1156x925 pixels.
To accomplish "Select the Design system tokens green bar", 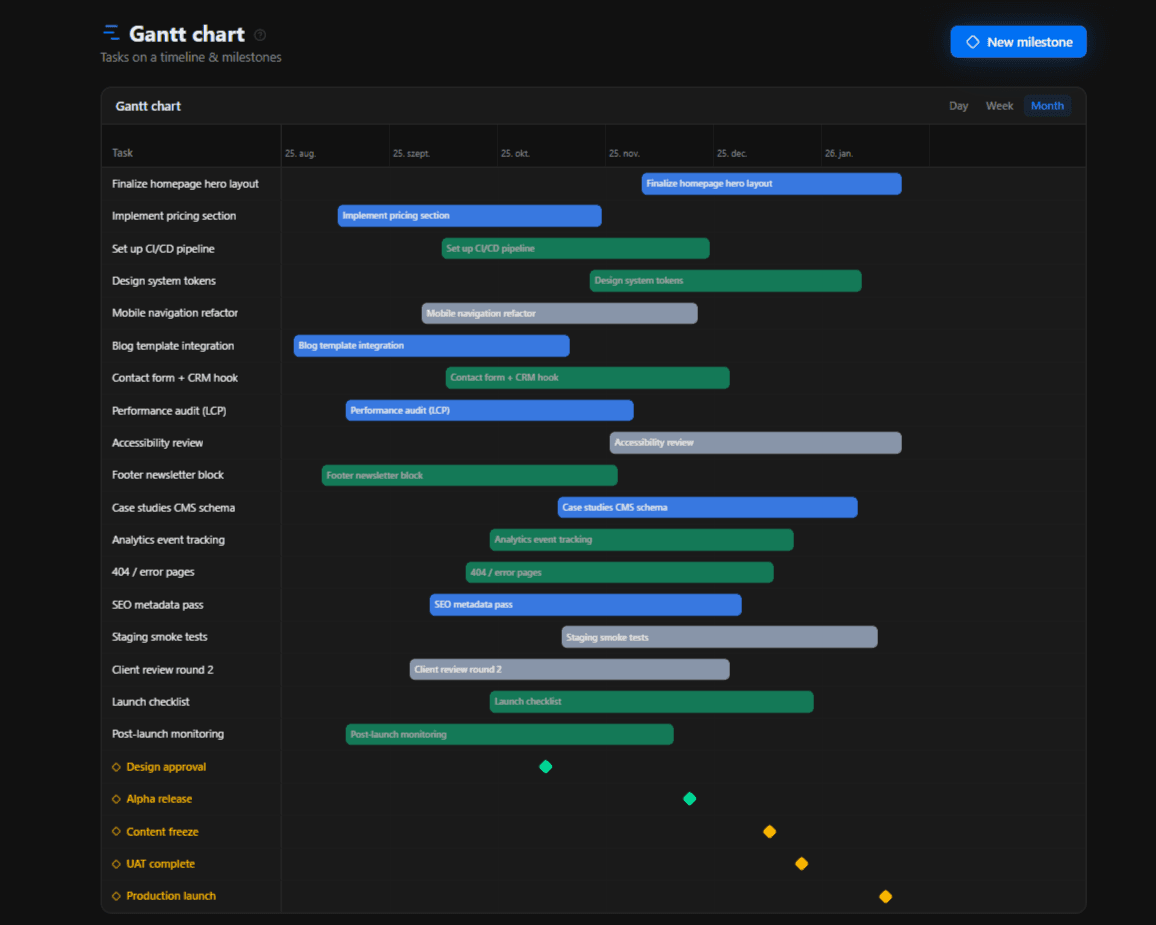I will [x=725, y=281].
